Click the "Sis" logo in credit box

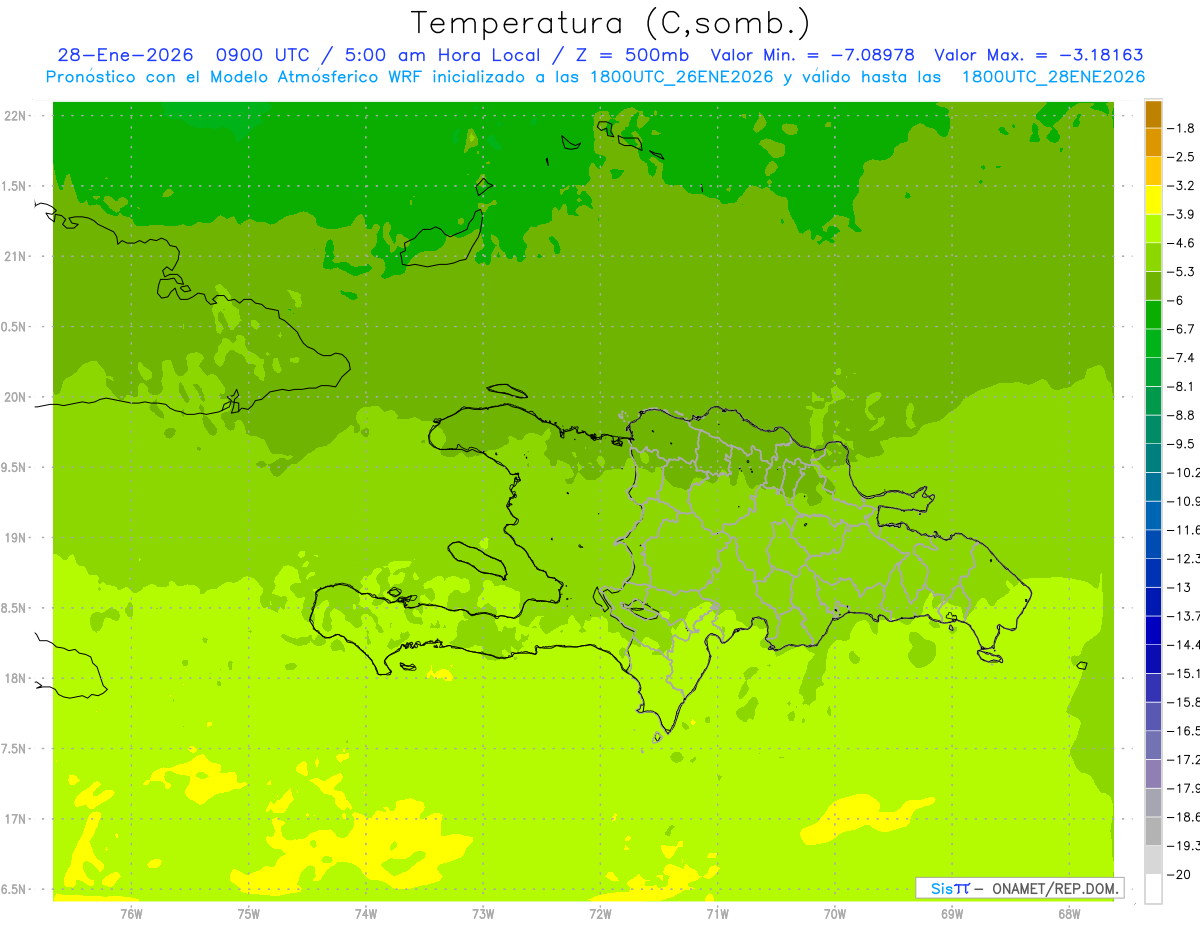click(941, 888)
